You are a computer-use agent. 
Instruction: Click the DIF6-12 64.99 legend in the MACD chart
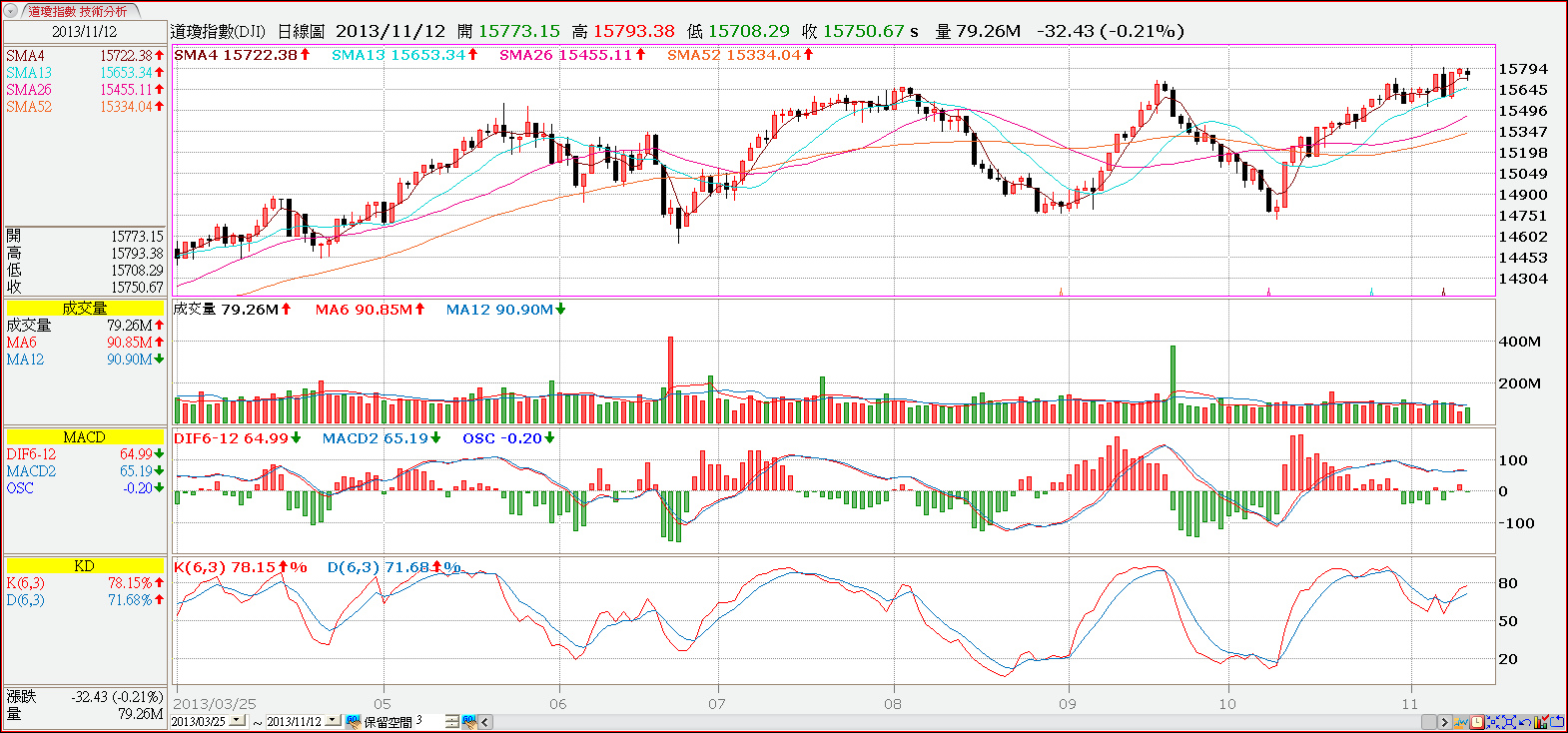pyautogui.click(x=237, y=438)
